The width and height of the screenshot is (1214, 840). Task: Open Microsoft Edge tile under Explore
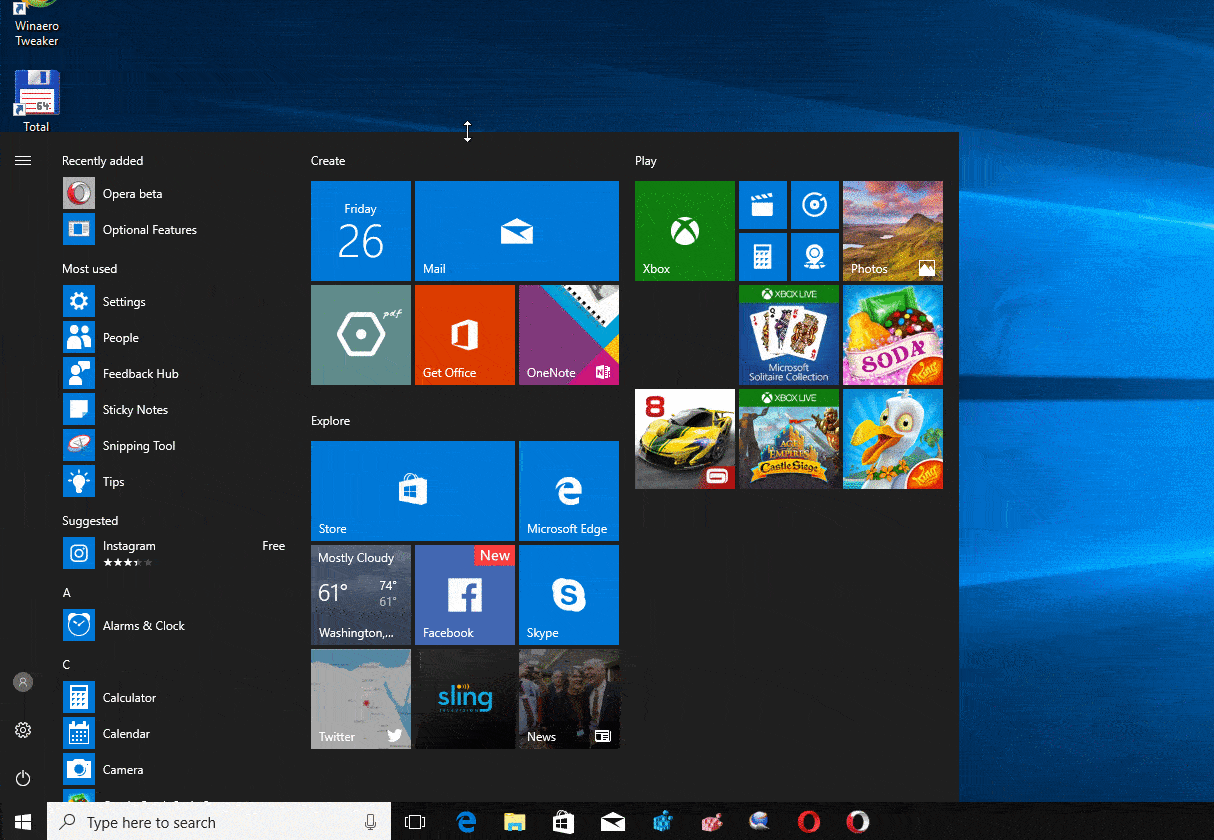pyautogui.click(x=569, y=490)
